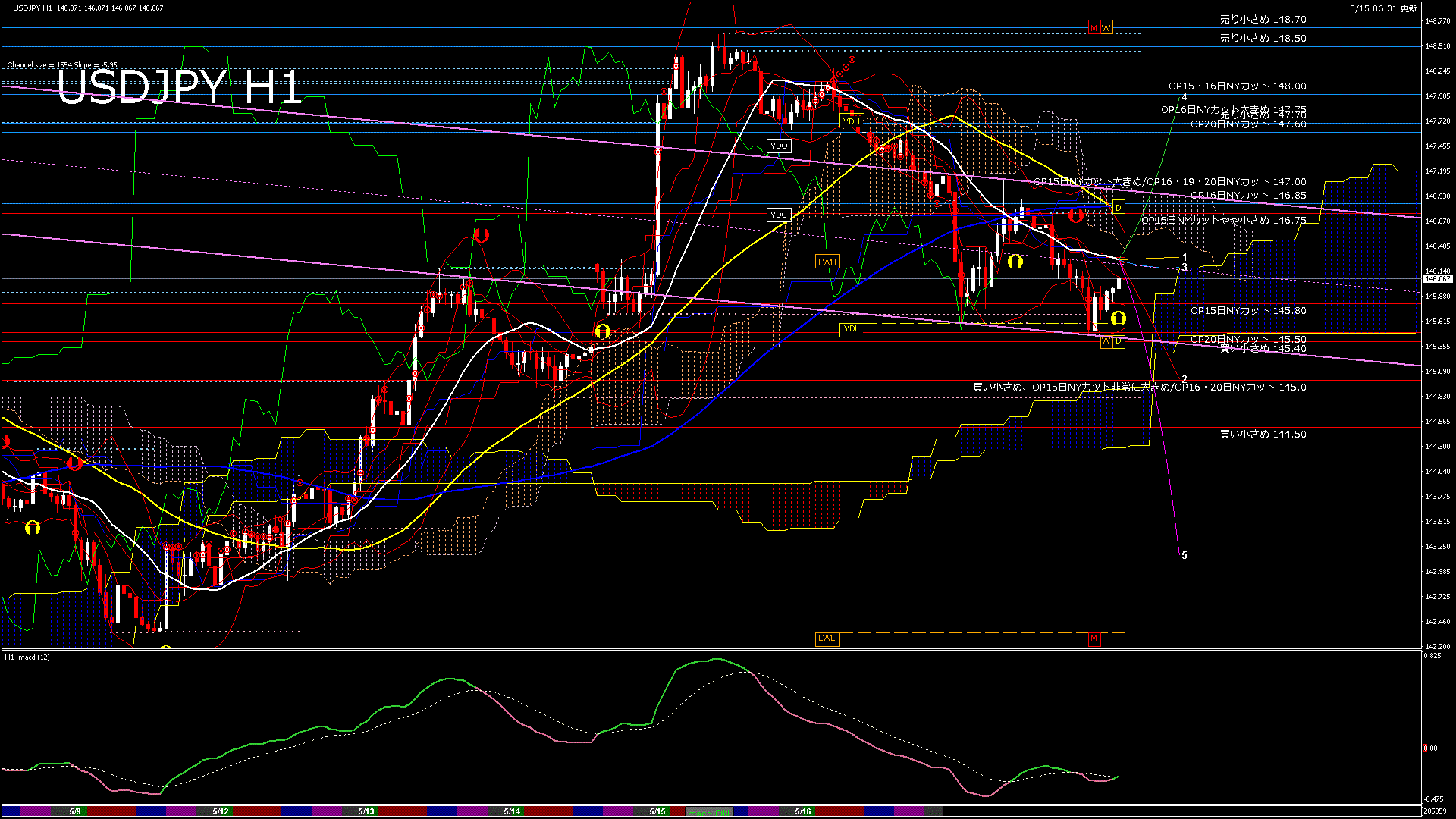Click the 'H1 macd (12)' indicator label
This screenshot has height=819, width=1456.
point(27,657)
